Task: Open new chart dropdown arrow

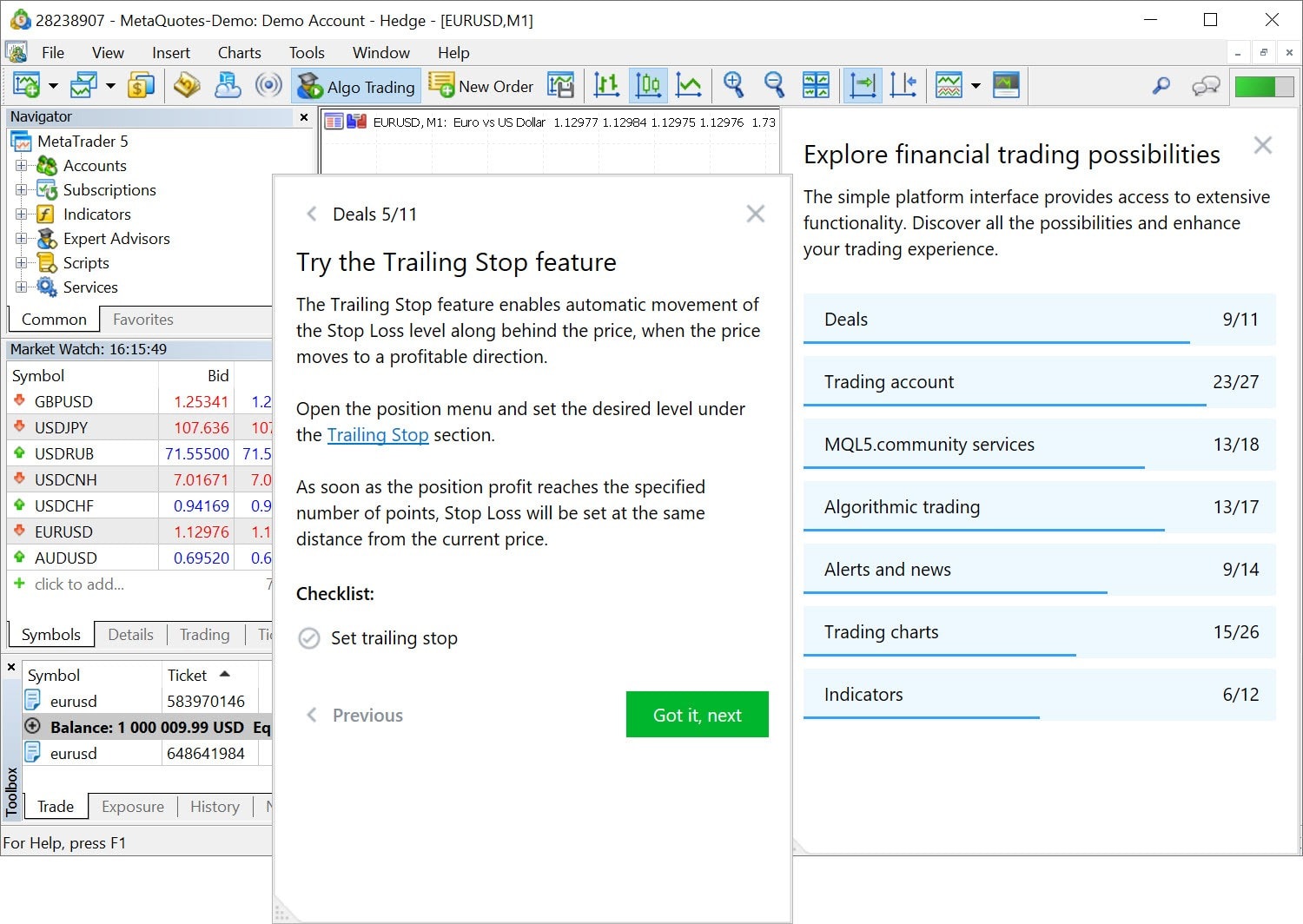Action: [53, 86]
